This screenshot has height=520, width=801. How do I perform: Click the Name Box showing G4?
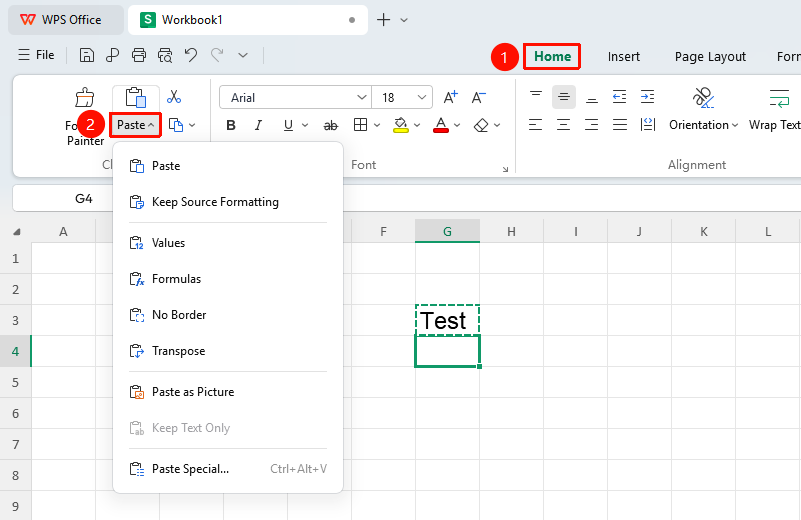click(83, 198)
